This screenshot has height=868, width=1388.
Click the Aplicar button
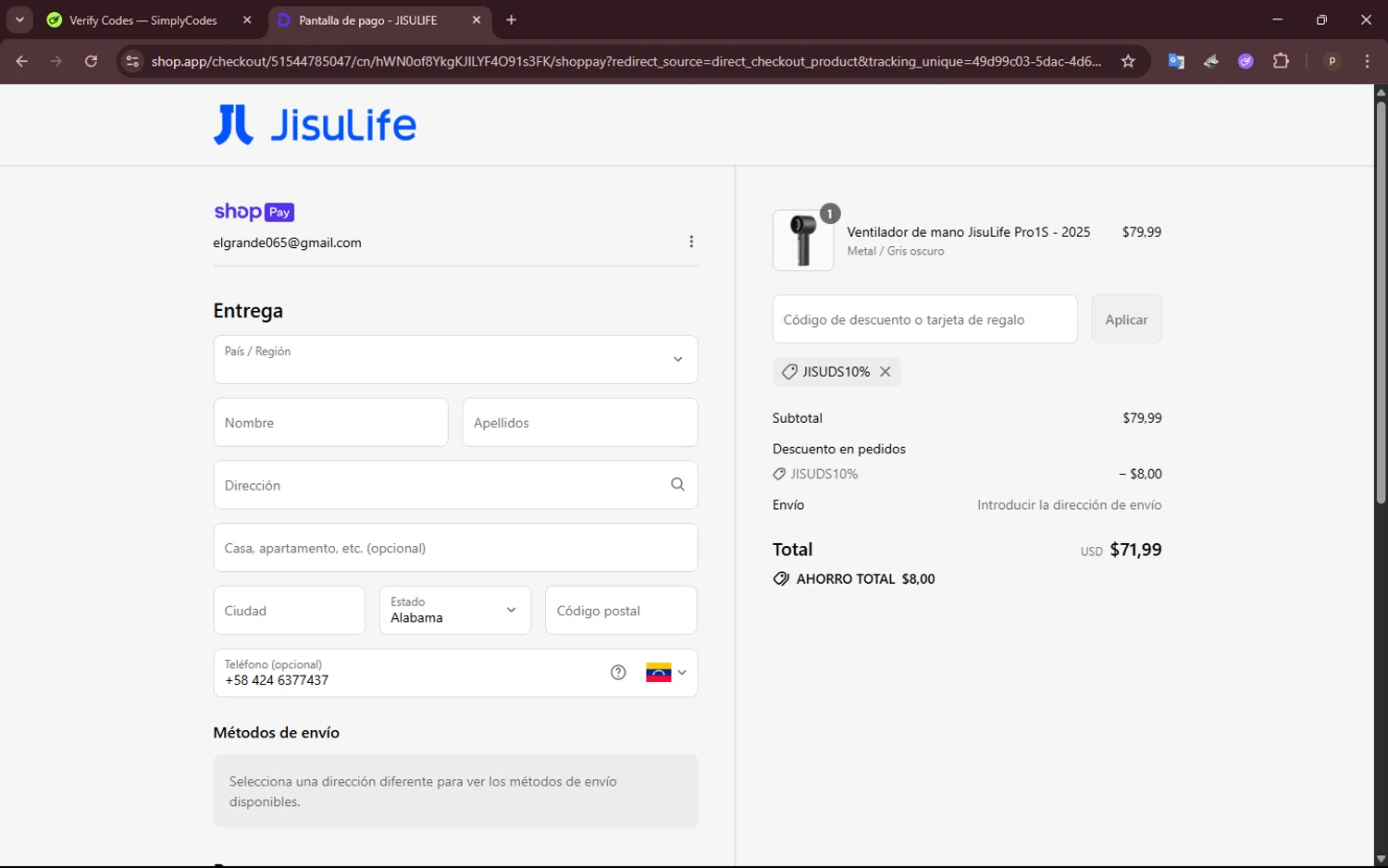1126,319
